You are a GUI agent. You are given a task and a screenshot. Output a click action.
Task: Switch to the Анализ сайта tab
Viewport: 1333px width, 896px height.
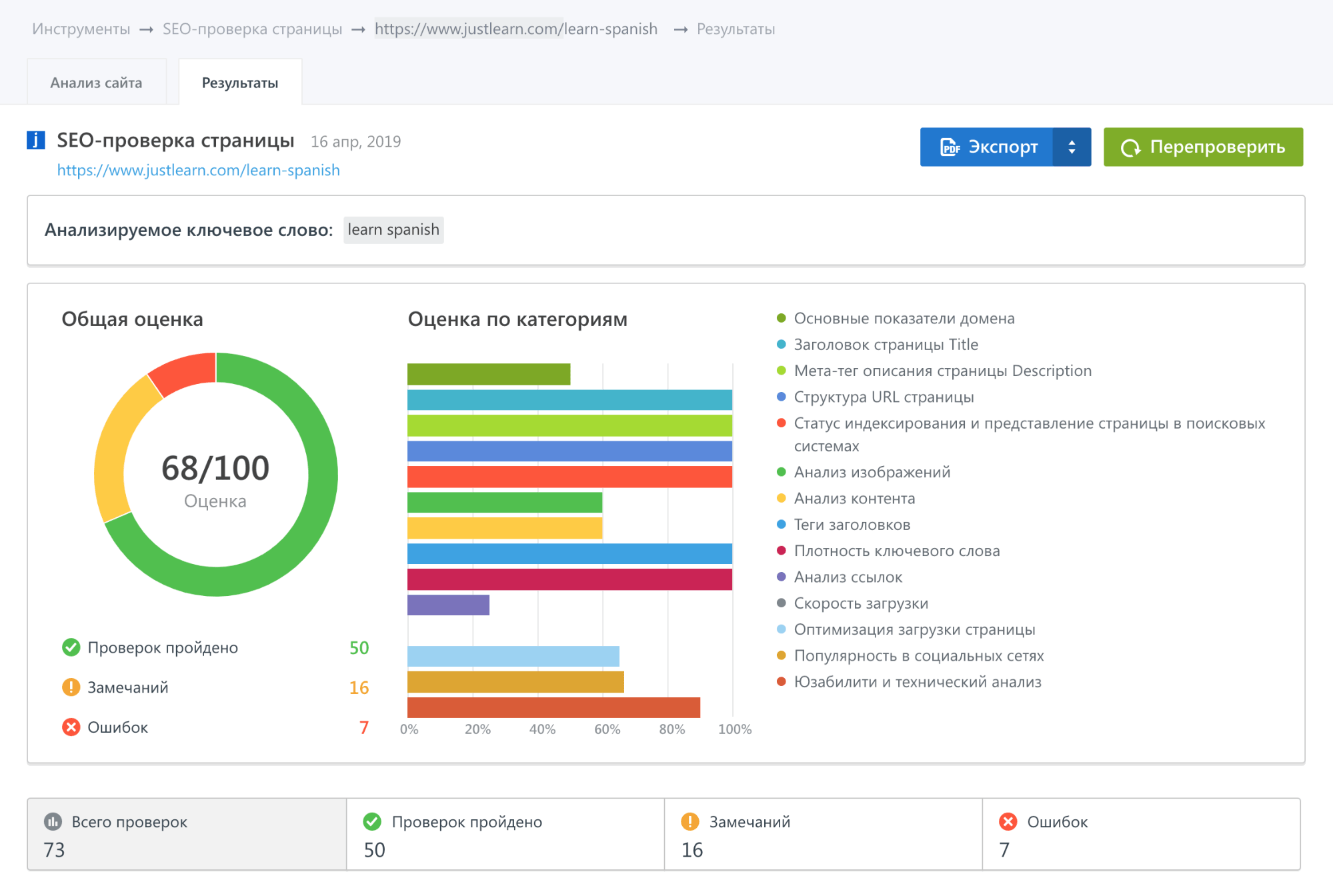[96, 83]
